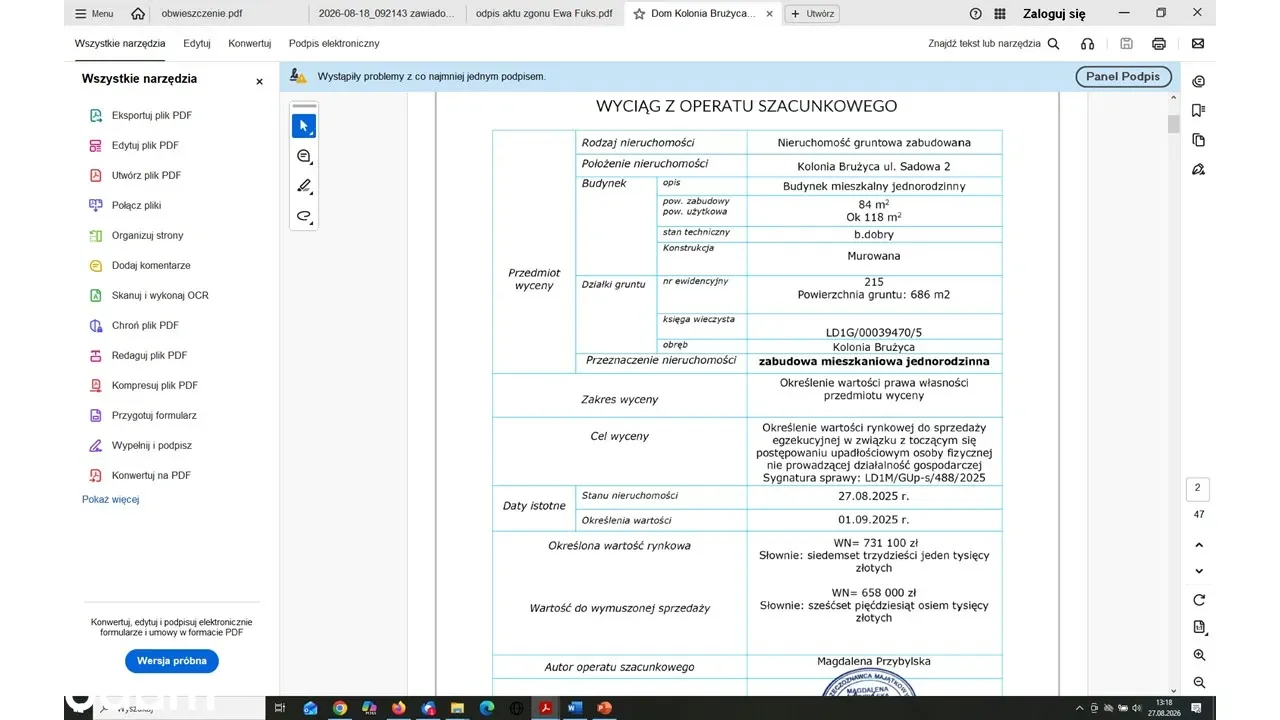The image size is (1280, 720).
Task: Open File Explorer from the taskbar
Action: click(457, 708)
